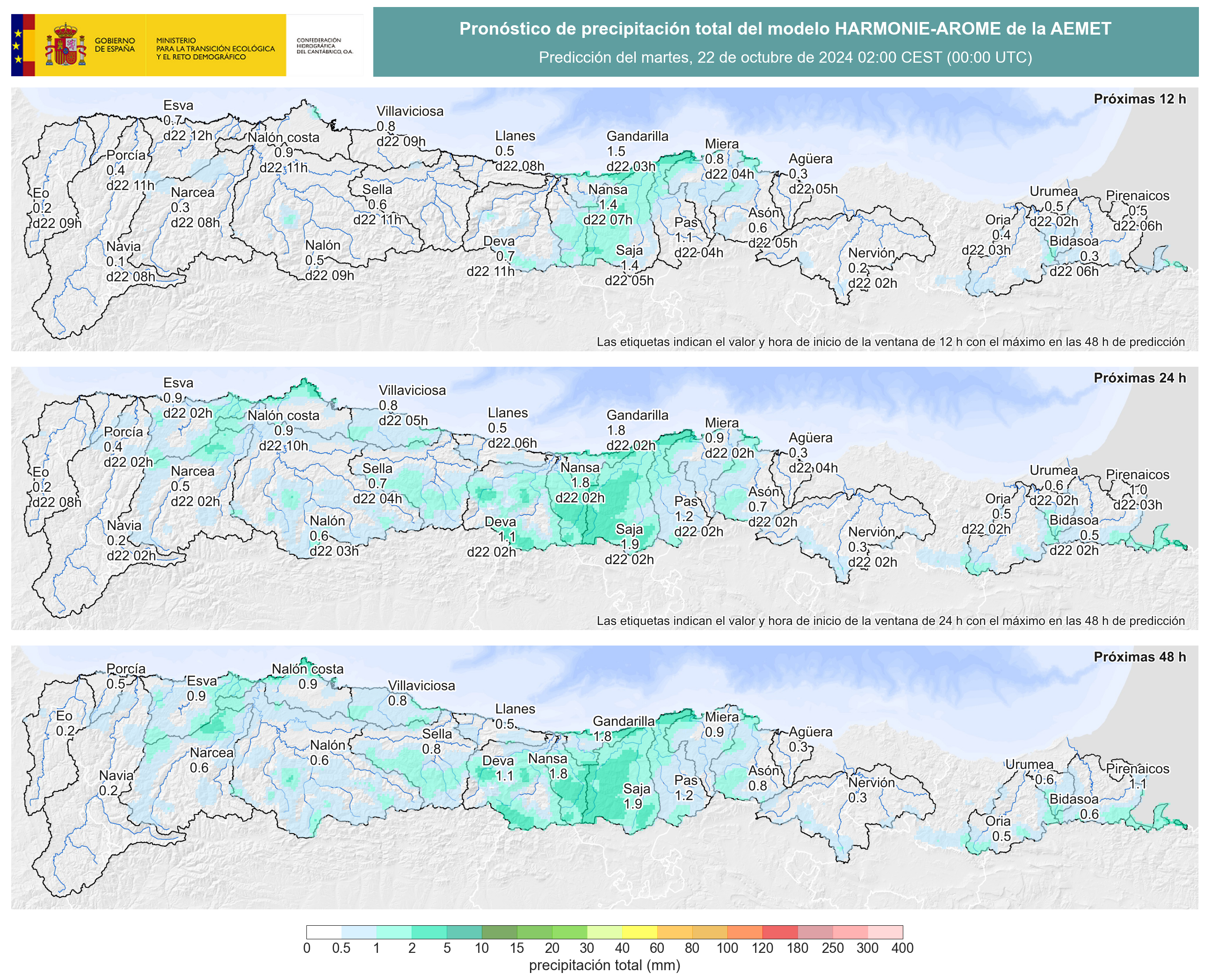Click the '180' legend tick label

797,948
